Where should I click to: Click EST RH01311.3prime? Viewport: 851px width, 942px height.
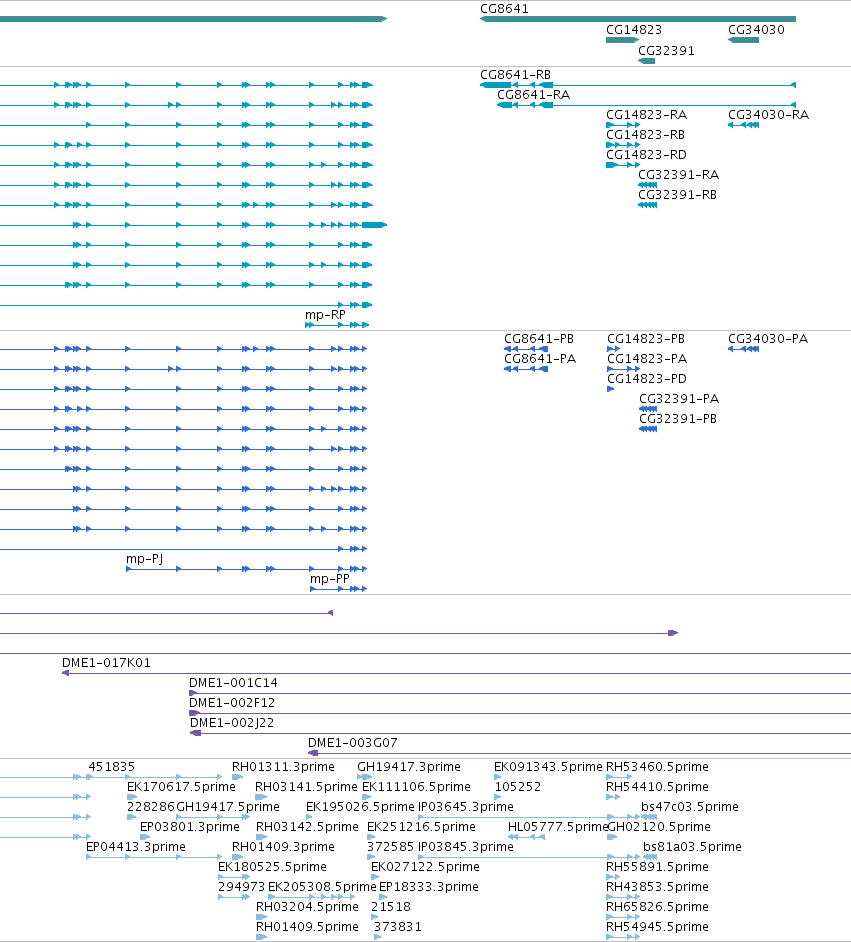[x=283, y=767]
